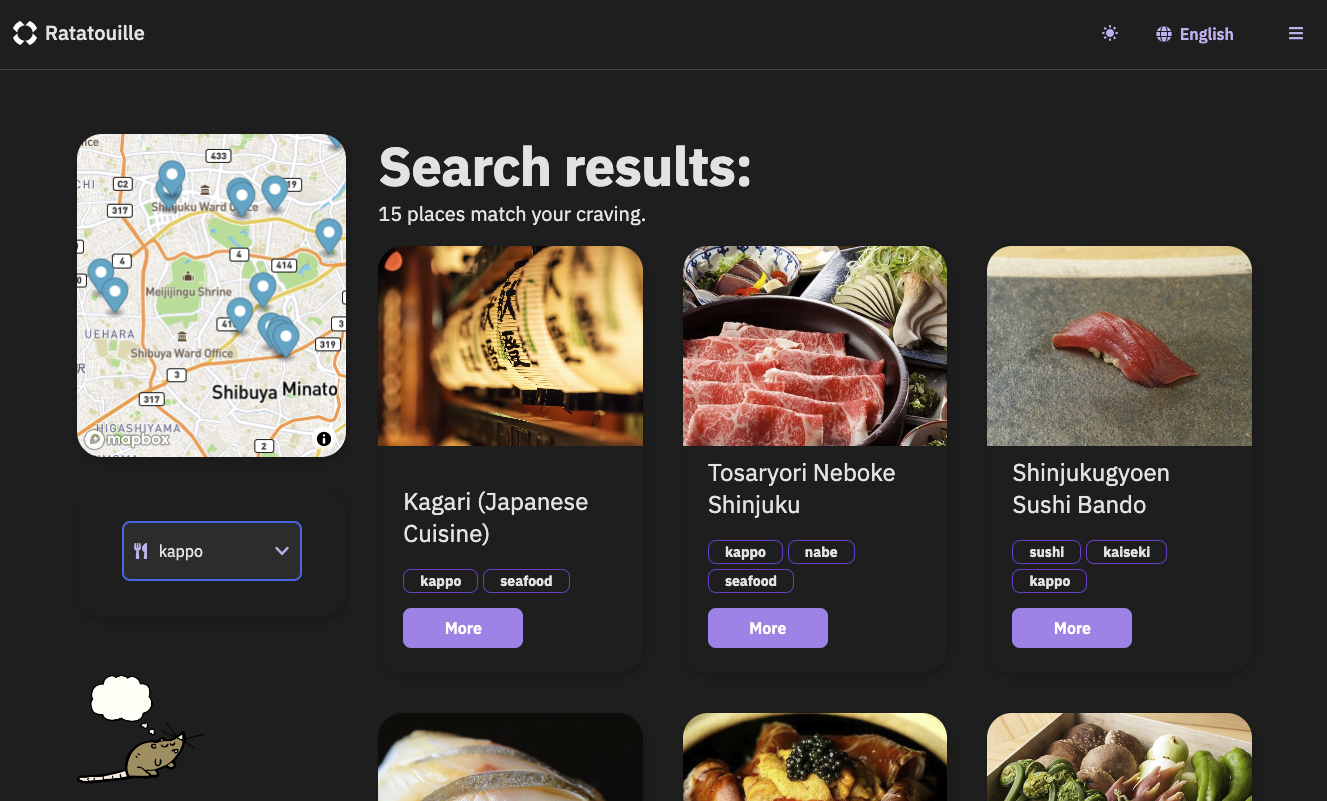Image resolution: width=1327 pixels, height=801 pixels.
Task: Click the Ratatouille logo icon
Action: (25, 32)
